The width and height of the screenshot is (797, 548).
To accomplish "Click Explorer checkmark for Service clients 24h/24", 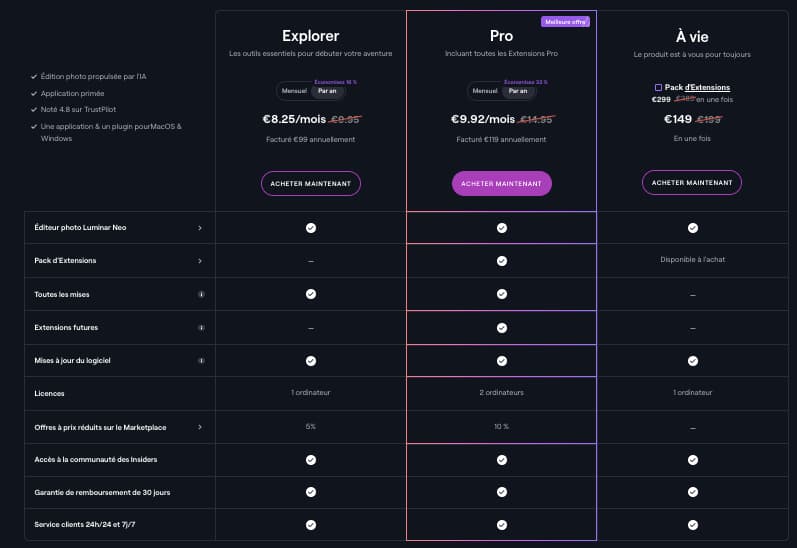I will click(311, 525).
